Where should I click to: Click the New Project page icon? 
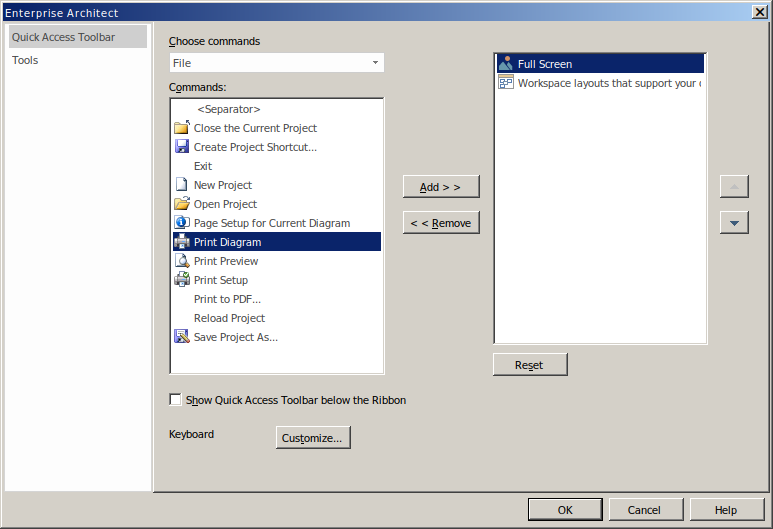tap(181, 185)
